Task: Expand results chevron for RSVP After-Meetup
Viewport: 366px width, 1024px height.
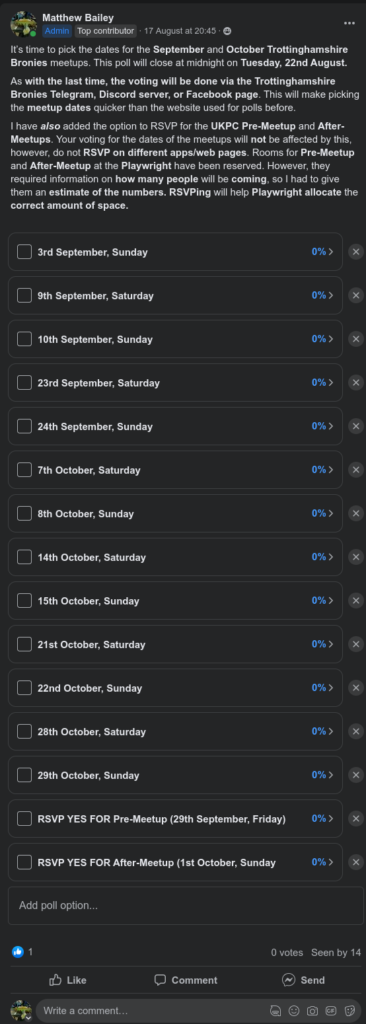Action: (x=331, y=862)
